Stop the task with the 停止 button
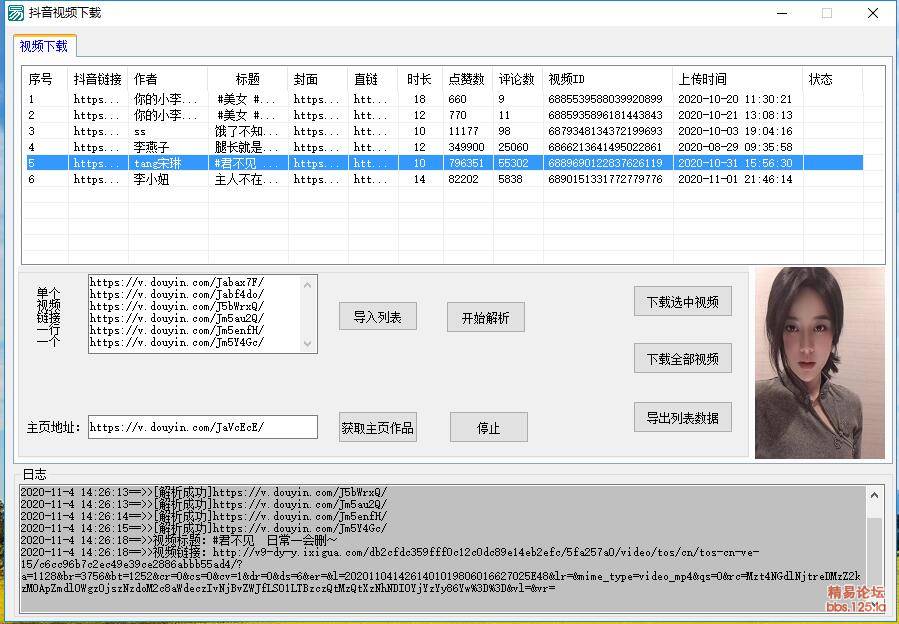The image size is (899, 624). [488, 427]
